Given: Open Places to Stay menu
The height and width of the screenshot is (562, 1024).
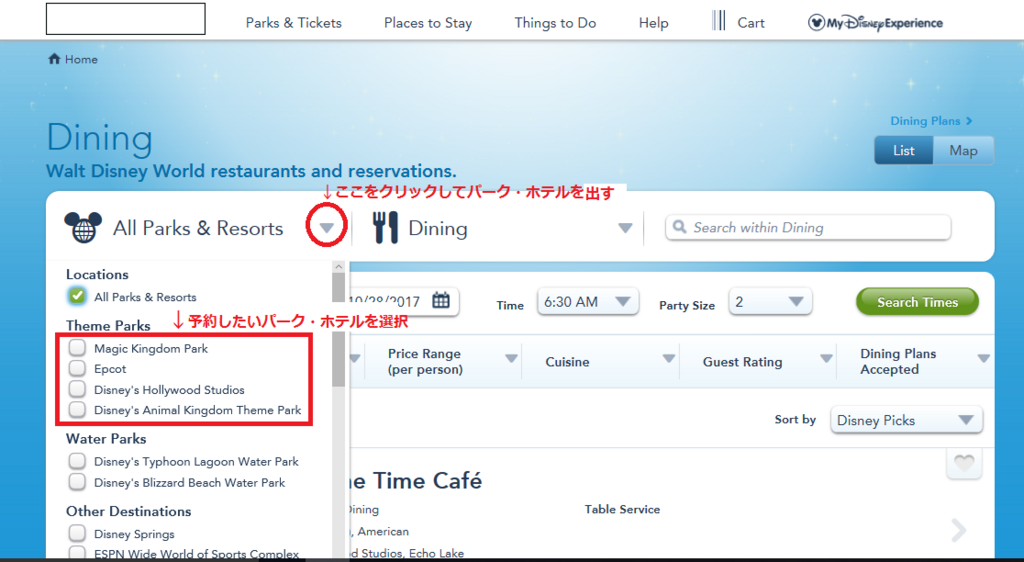Looking at the screenshot, I should pyautogui.click(x=428, y=23).
